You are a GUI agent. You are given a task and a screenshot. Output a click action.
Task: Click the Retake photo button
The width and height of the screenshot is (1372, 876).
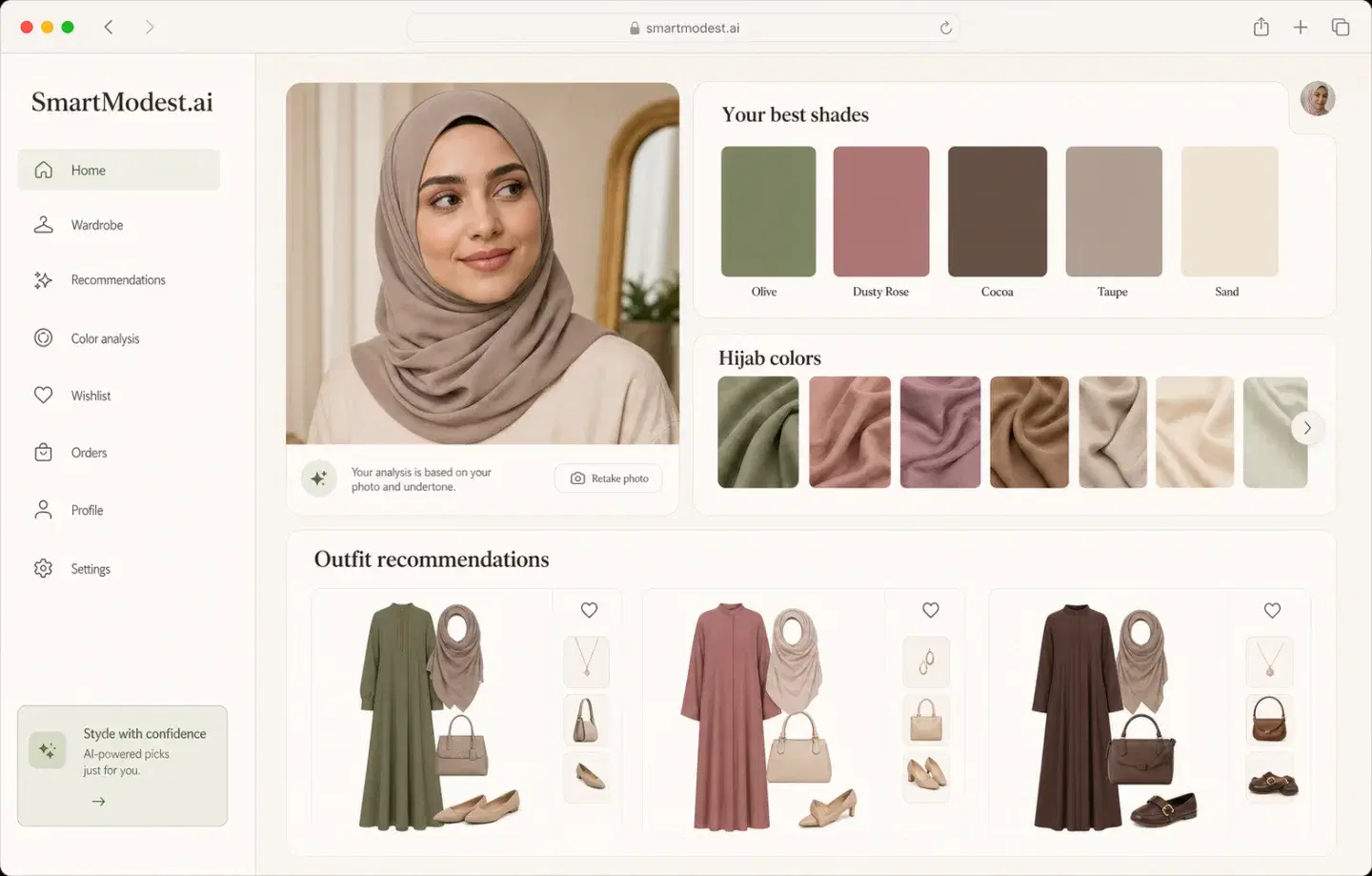click(x=609, y=479)
